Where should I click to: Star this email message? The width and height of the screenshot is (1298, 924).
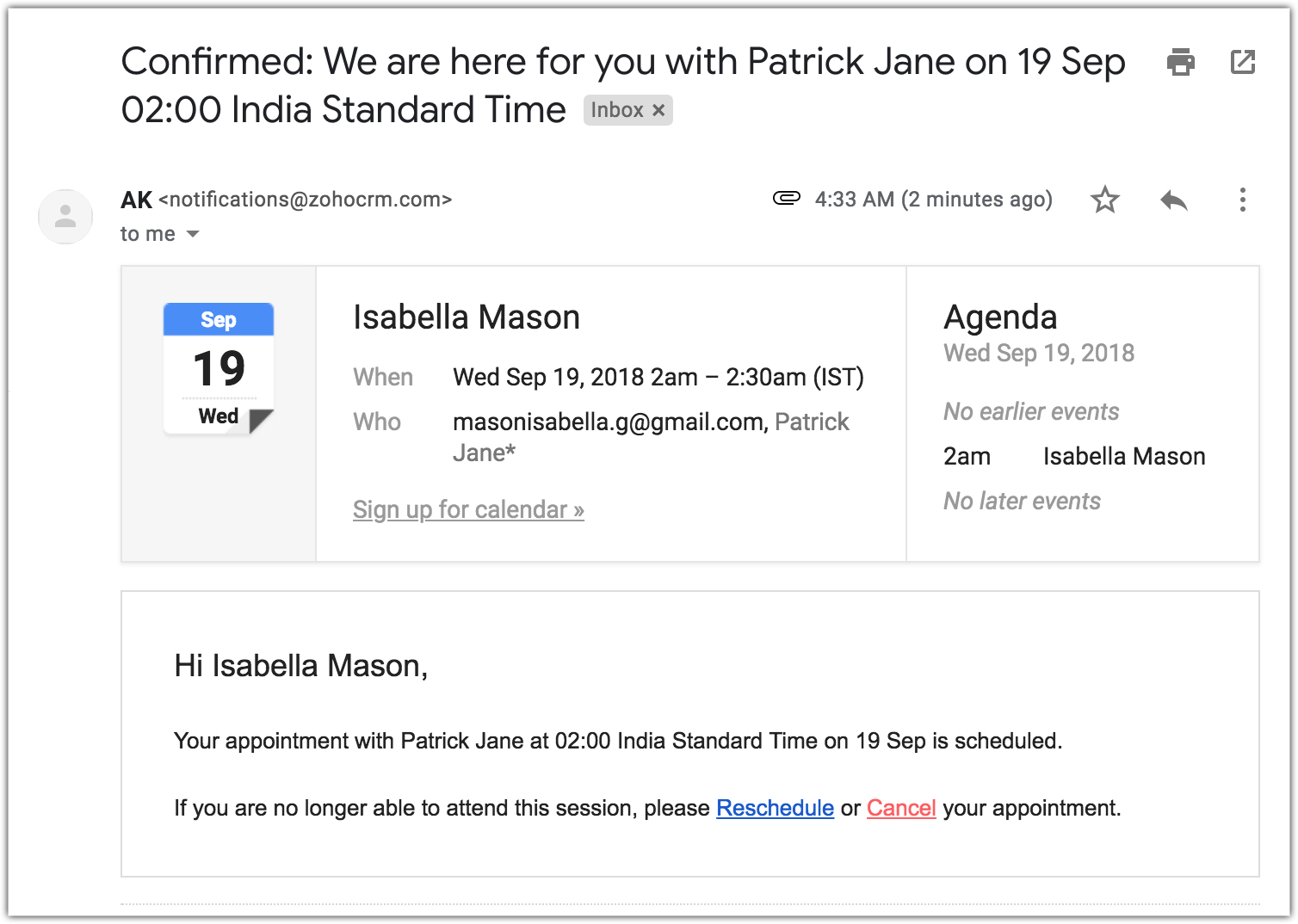pos(1104,200)
